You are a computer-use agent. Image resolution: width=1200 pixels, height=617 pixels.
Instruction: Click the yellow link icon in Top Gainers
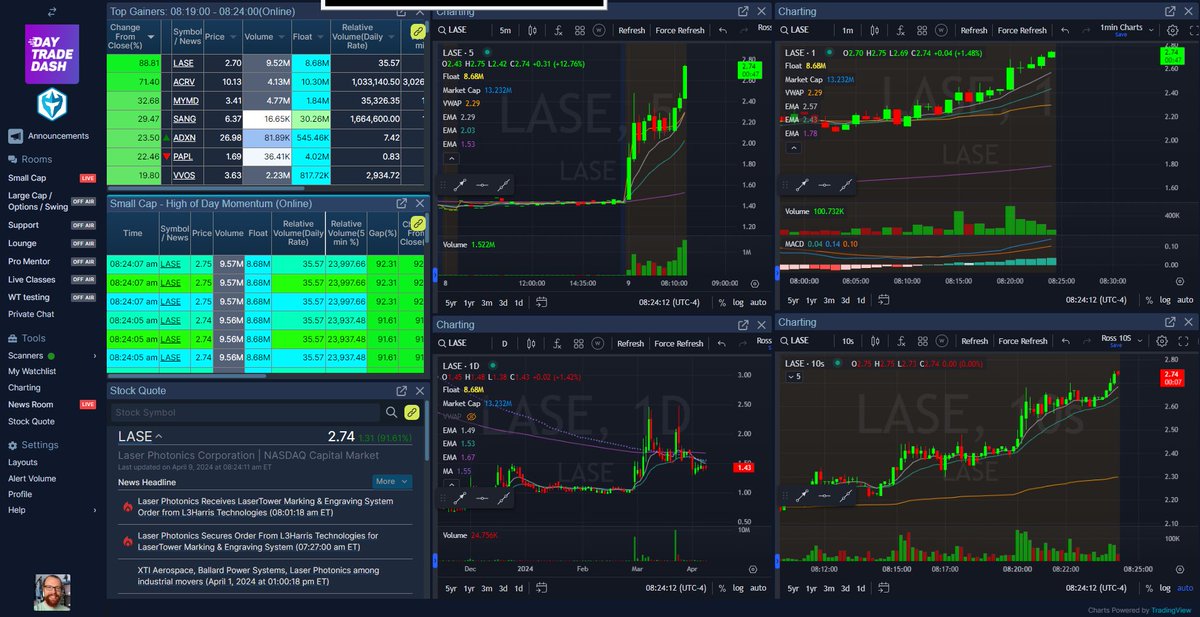pos(419,32)
